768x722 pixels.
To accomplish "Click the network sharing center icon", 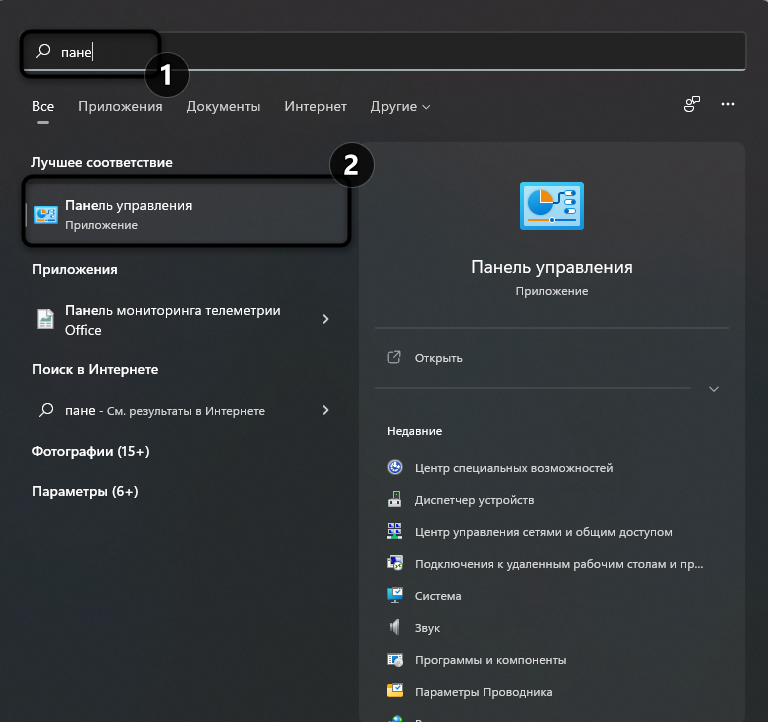I will [x=395, y=531].
